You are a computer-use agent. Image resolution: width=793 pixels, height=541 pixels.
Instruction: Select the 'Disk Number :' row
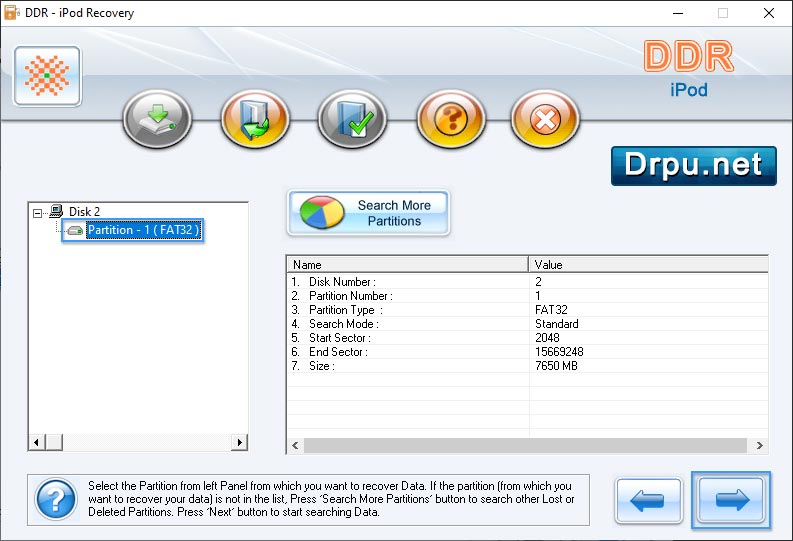pyautogui.click(x=527, y=282)
